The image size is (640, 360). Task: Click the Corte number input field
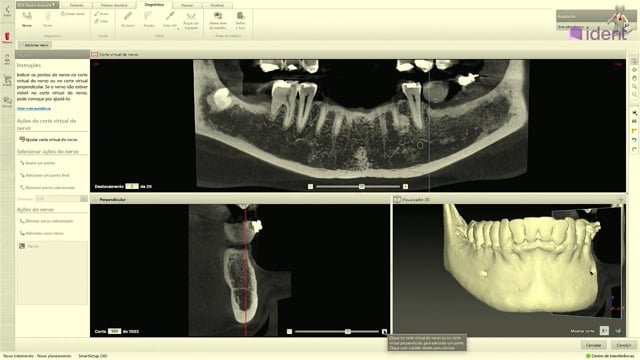[x=114, y=331]
